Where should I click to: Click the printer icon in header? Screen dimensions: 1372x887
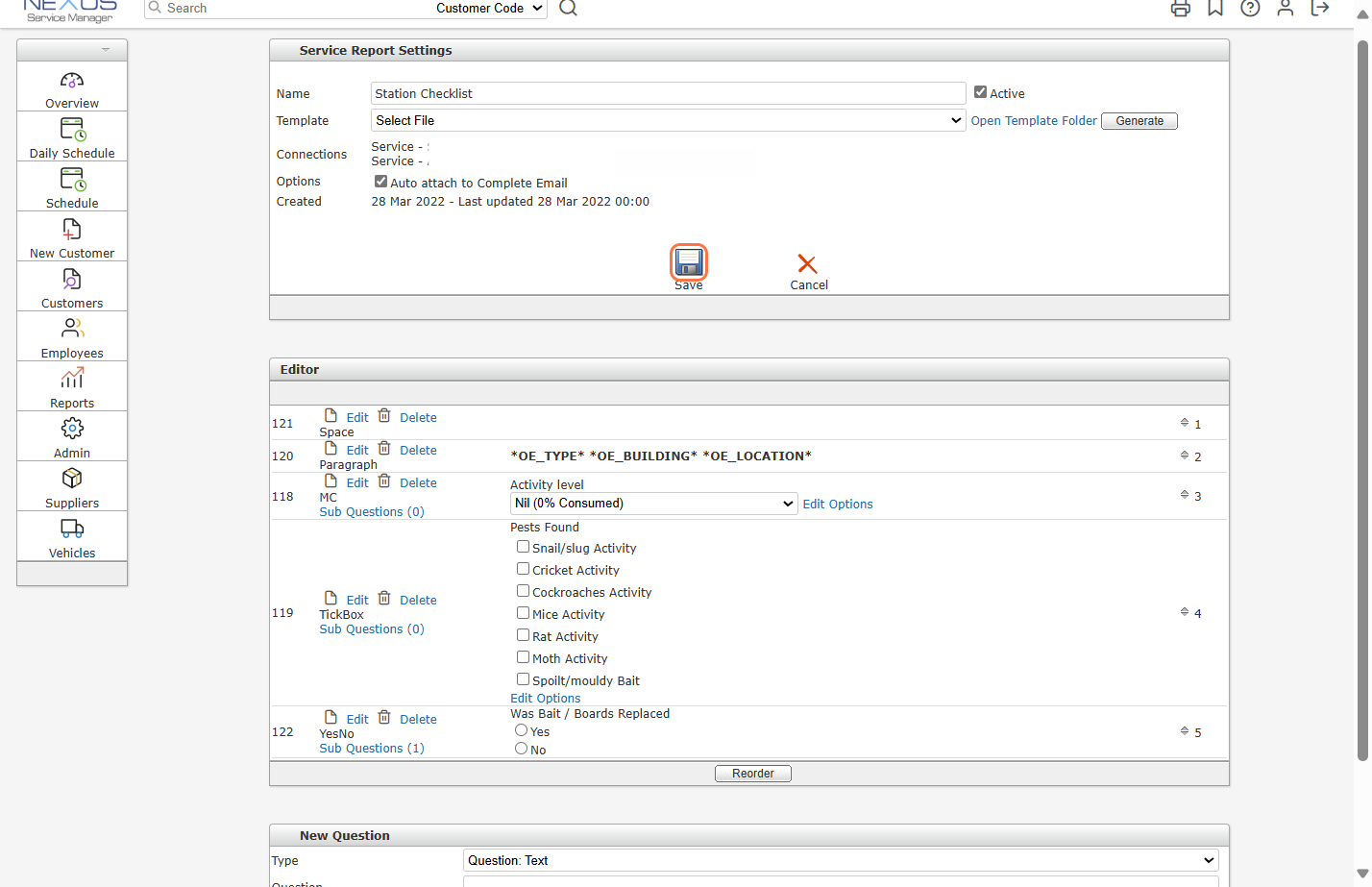point(1181,9)
